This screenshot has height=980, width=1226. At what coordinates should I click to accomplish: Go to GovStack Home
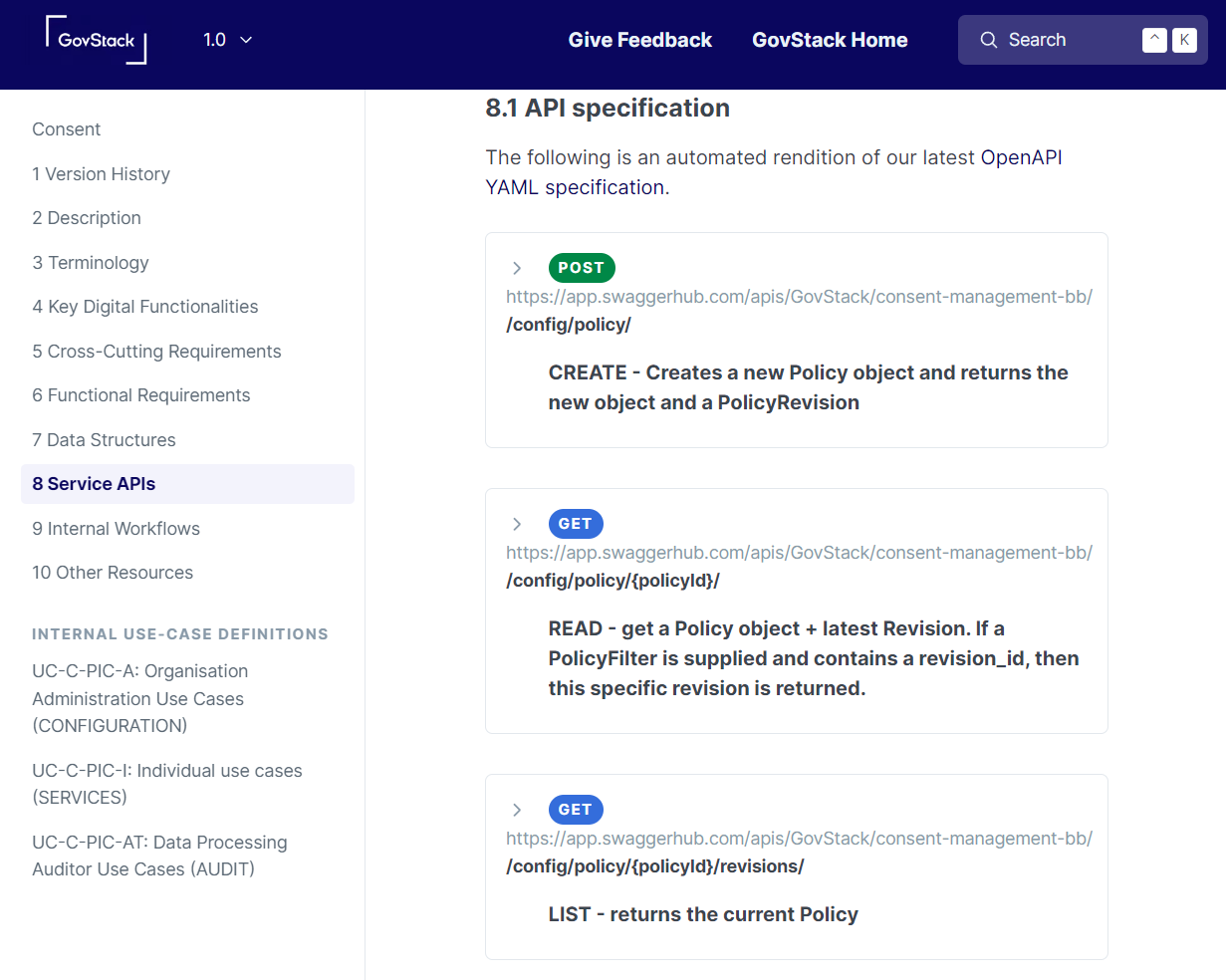(830, 40)
